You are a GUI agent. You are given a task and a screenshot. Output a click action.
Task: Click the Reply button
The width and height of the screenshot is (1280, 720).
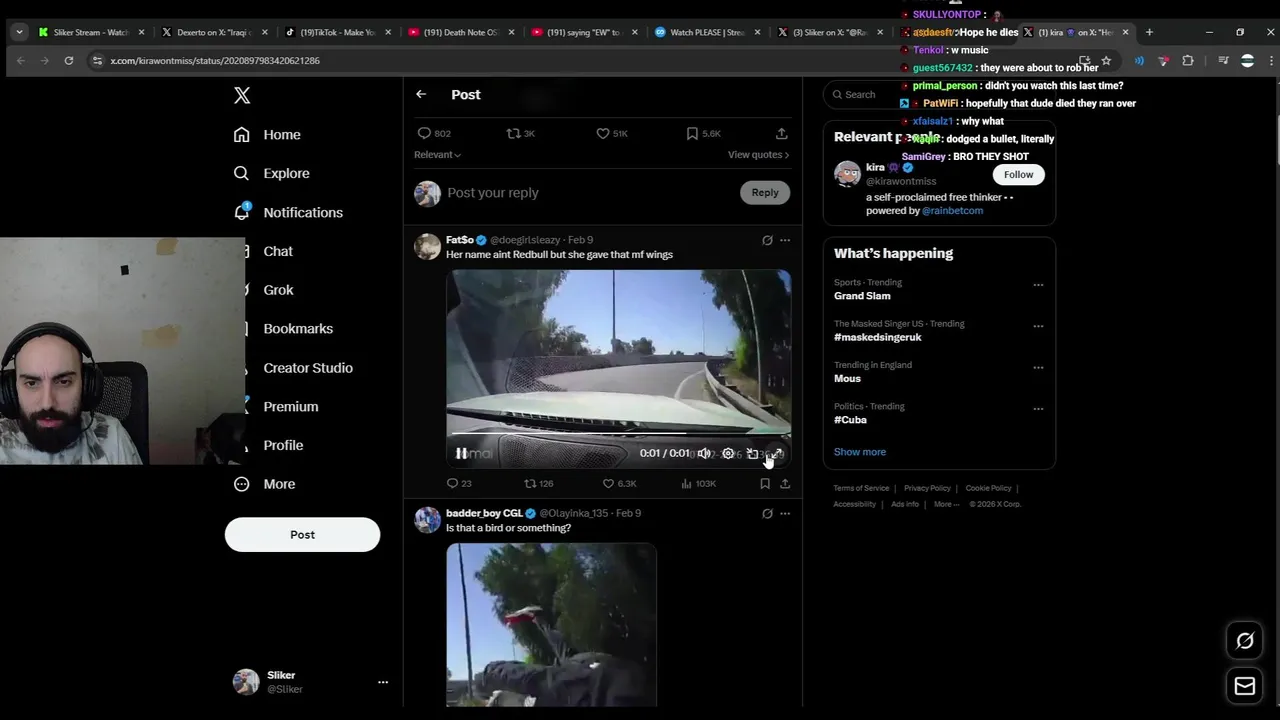click(765, 193)
